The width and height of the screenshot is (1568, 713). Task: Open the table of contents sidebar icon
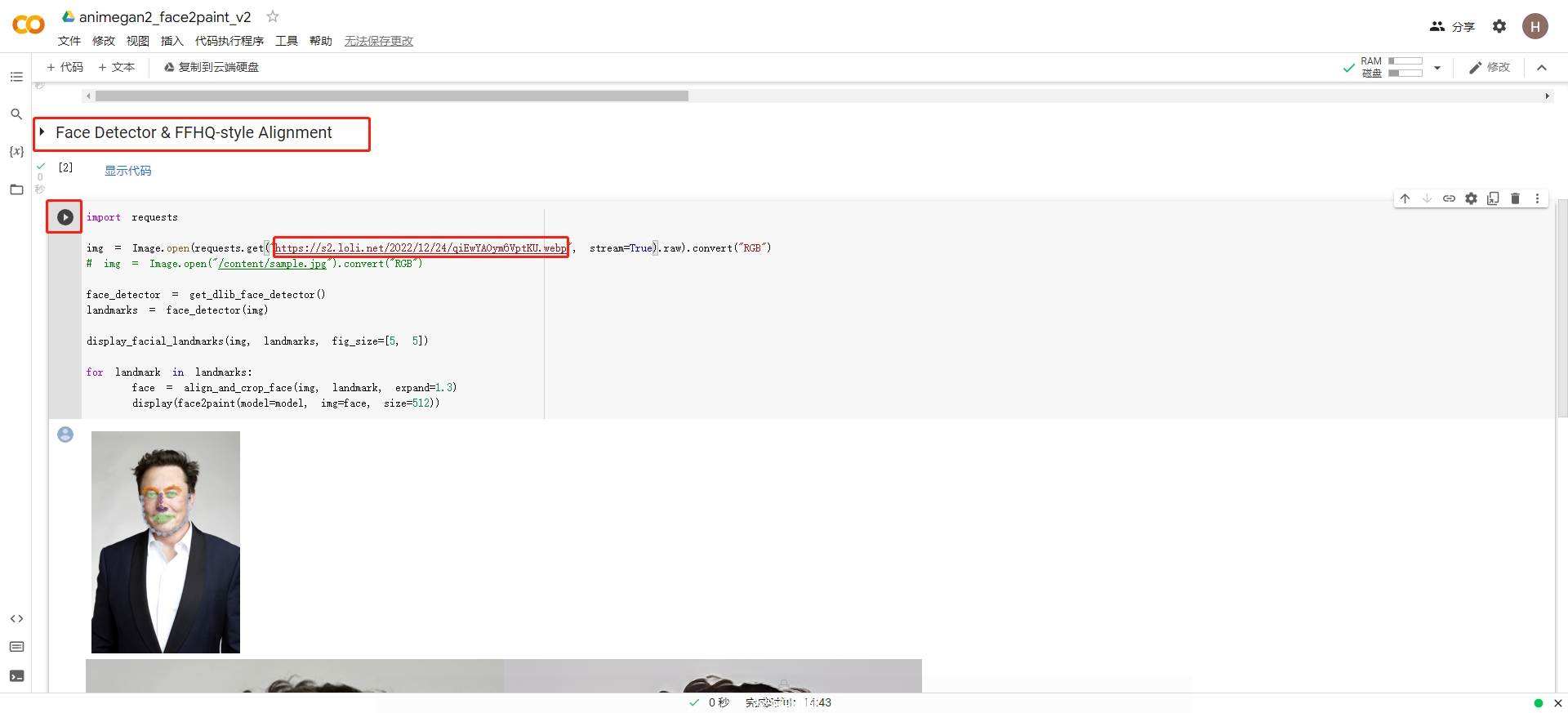[16, 77]
